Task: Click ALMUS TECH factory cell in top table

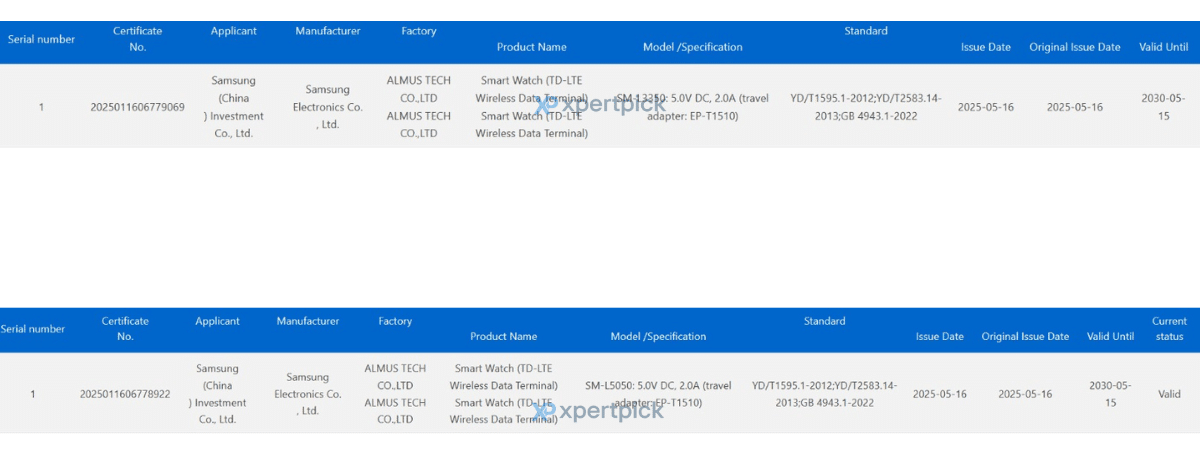Action: 418,107
